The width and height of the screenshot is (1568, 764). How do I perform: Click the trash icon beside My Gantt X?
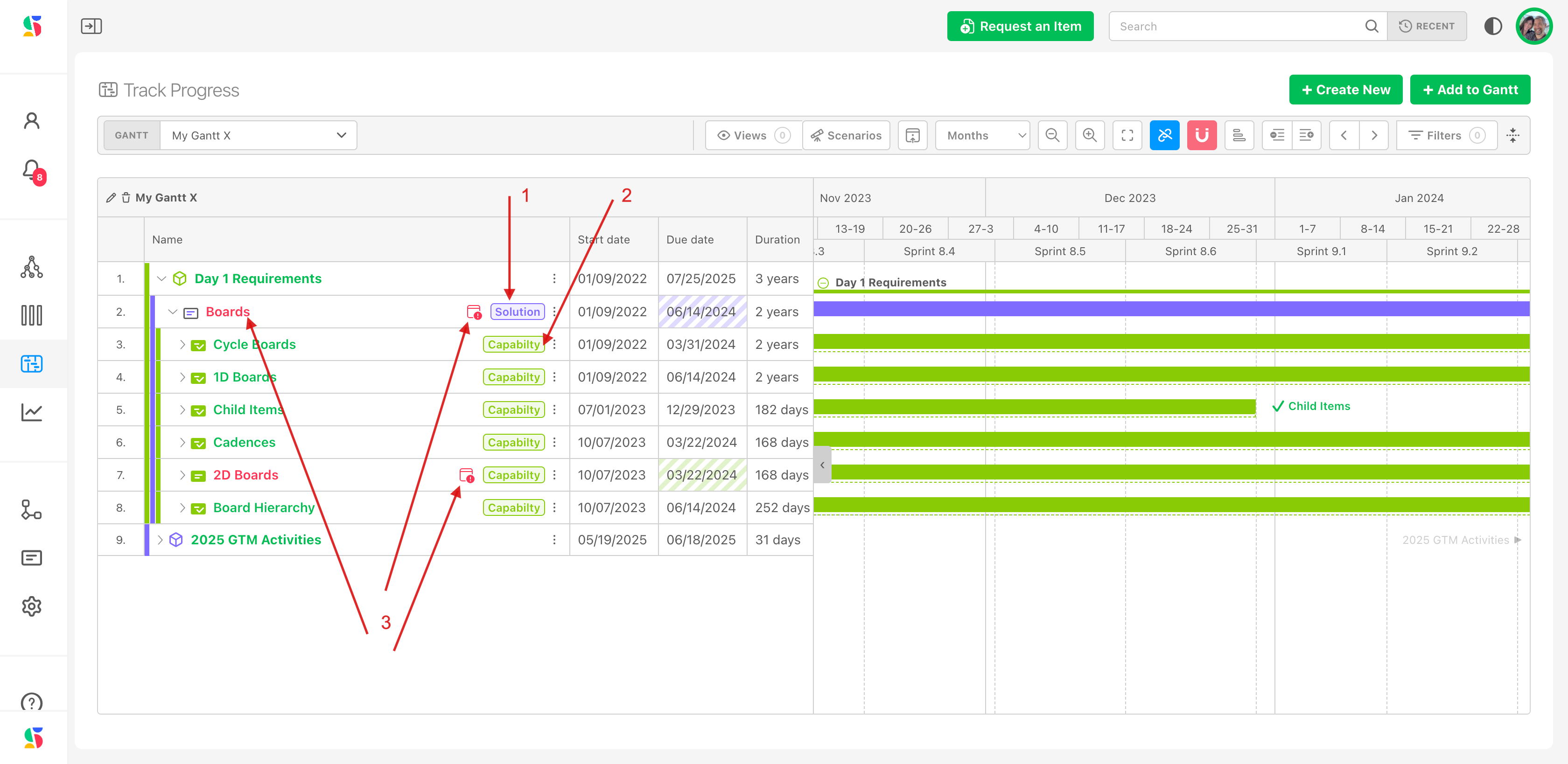click(x=126, y=198)
